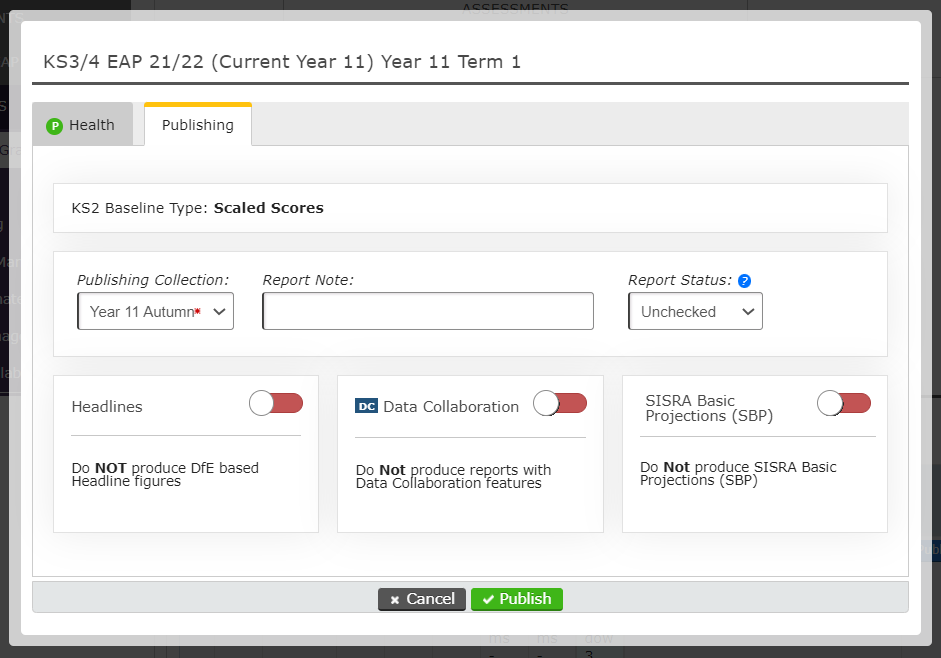Click the Report Note label text

pos(309,280)
